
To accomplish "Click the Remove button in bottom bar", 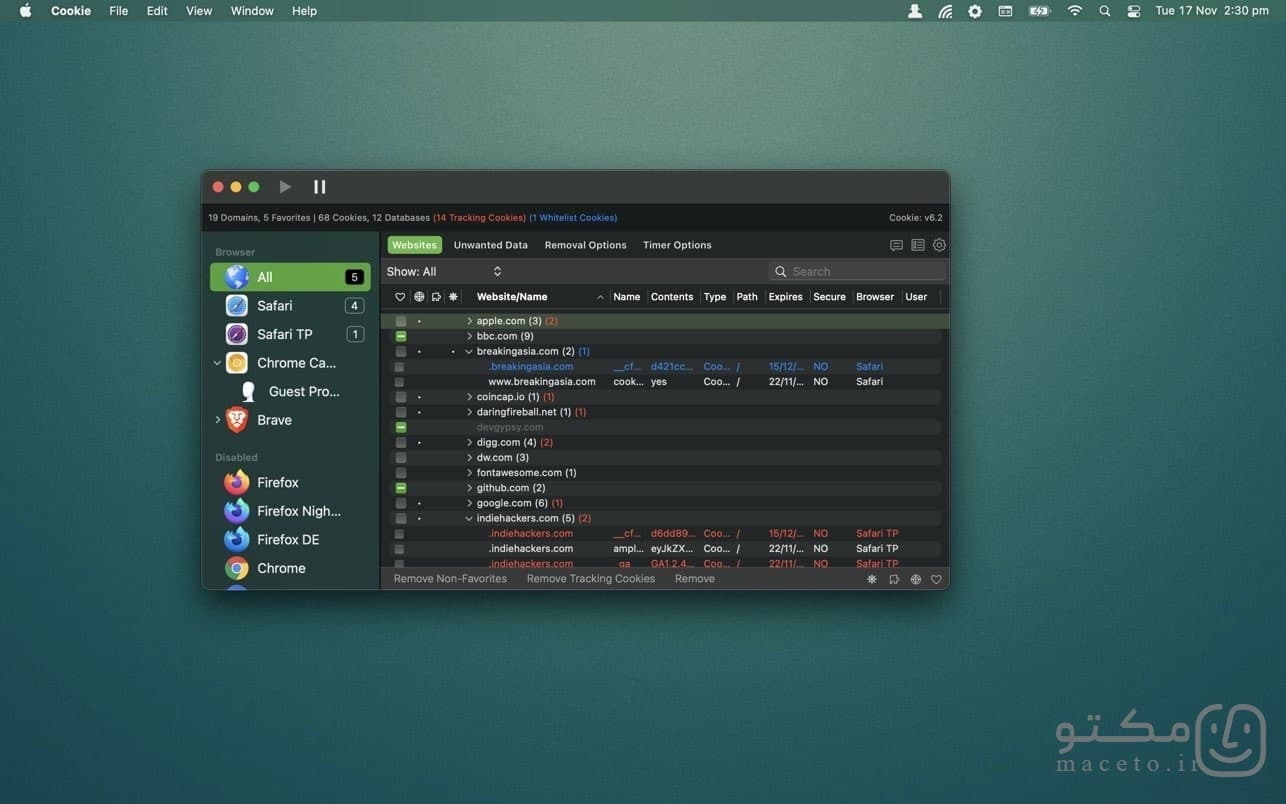I will [x=695, y=579].
